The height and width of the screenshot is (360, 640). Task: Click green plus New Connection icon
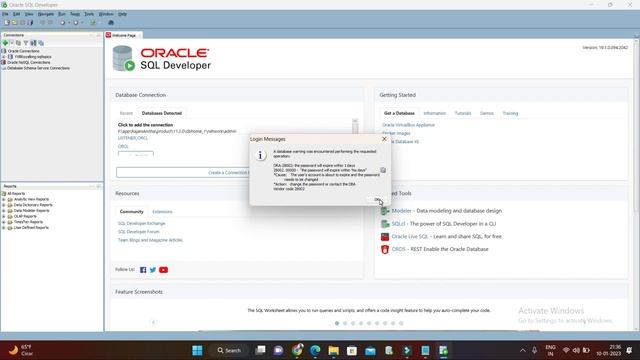[5, 43]
